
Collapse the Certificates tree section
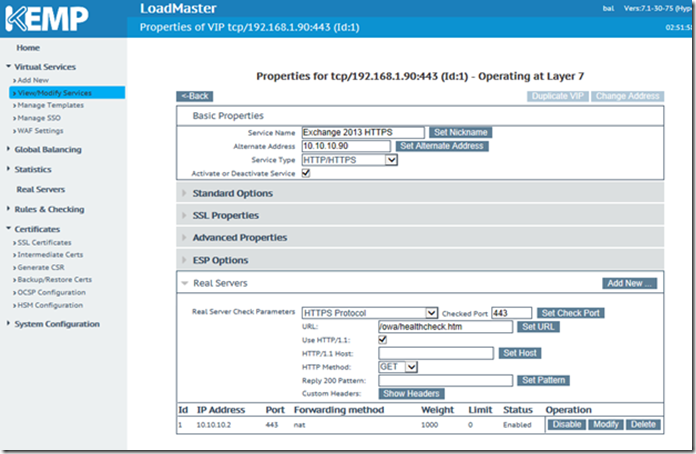tap(37, 229)
